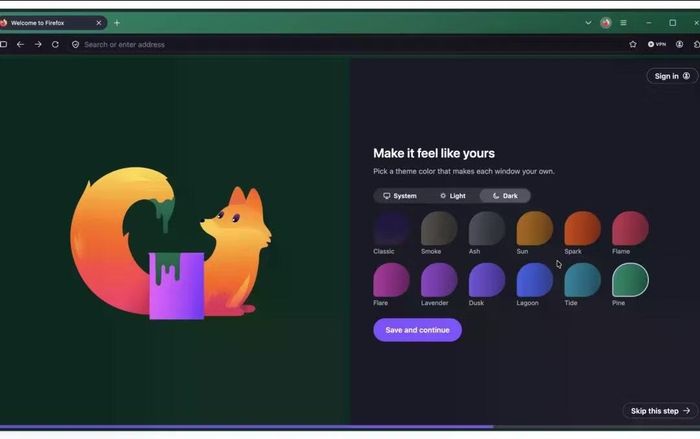Pick the Ash theme color

487,228
